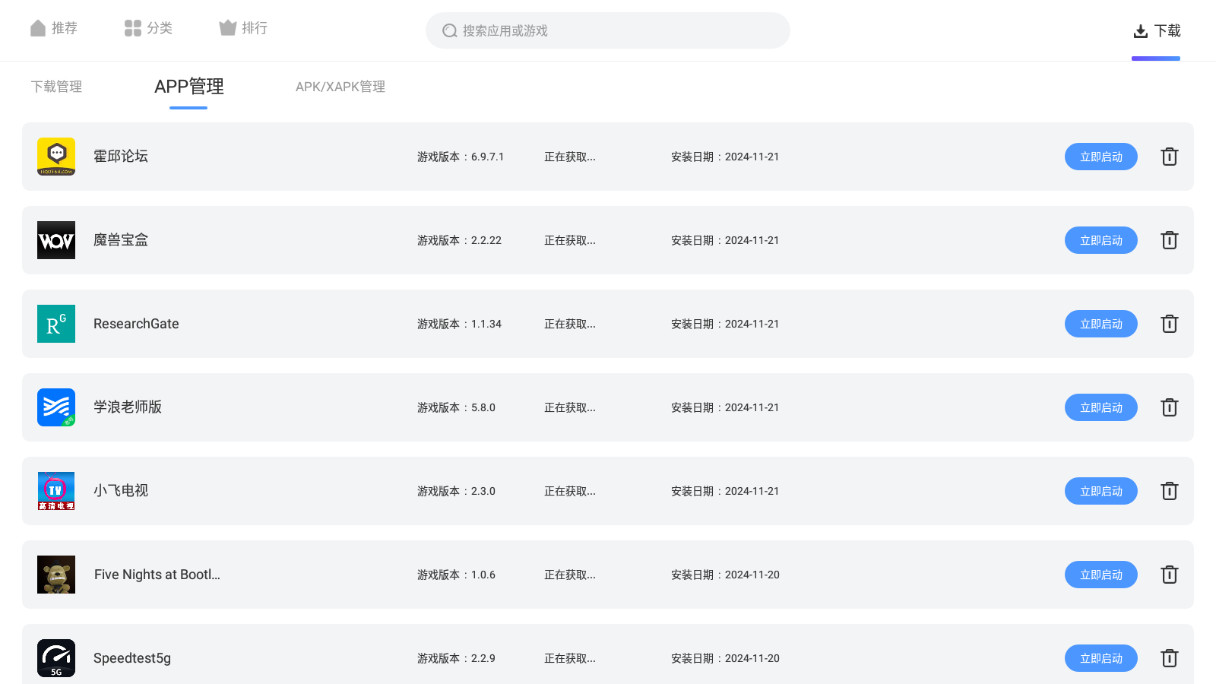This screenshot has height=684, width=1216.
Task: Launch 霍邱论坛 with 立即启动
Action: [1101, 157]
